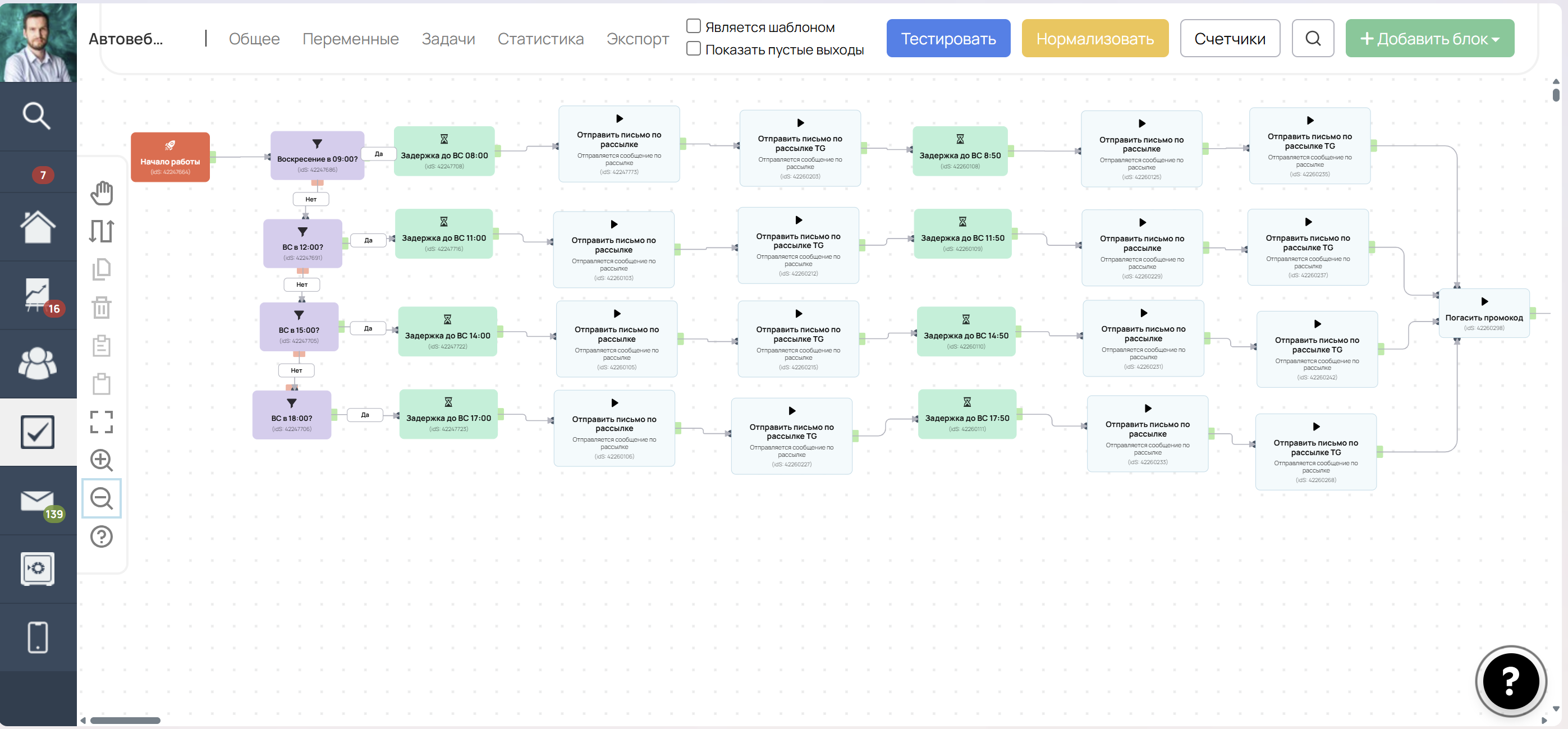Switch to the "Переменные" tab
This screenshot has width=1568, height=729.
pyautogui.click(x=351, y=39)
